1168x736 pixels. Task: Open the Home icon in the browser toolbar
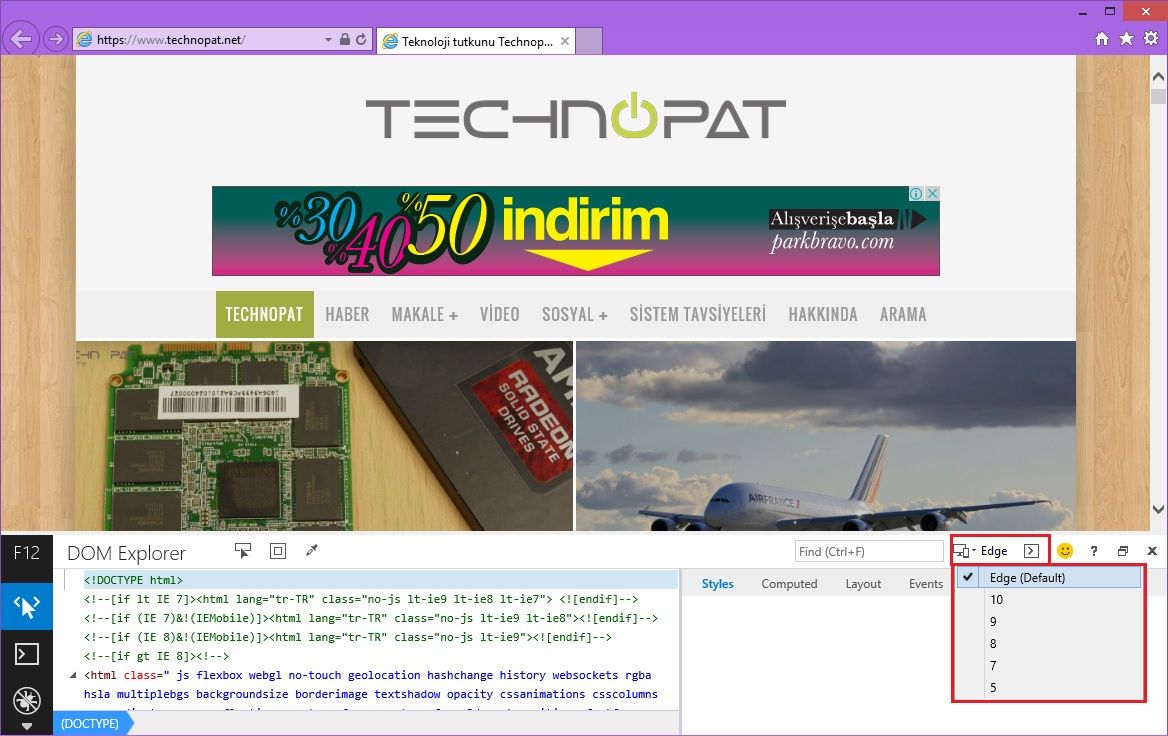coord(1102,39)
